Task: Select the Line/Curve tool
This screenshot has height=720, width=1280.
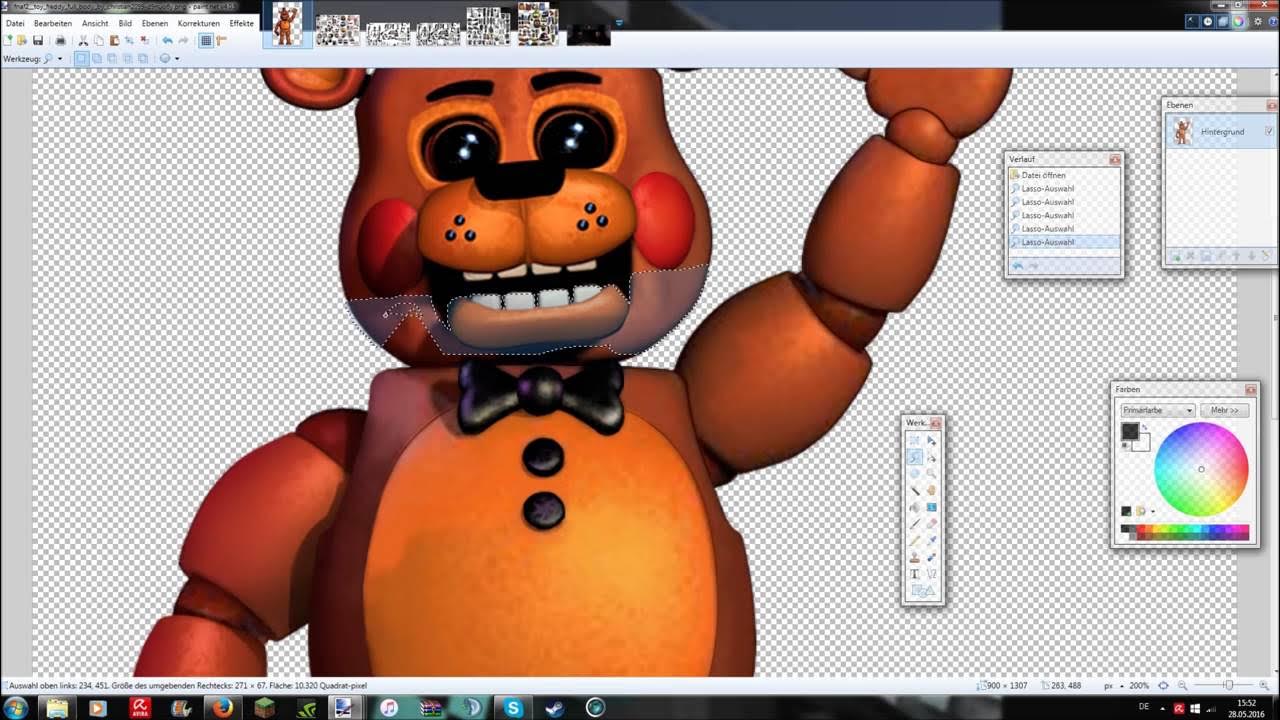Action: [931, 574]
